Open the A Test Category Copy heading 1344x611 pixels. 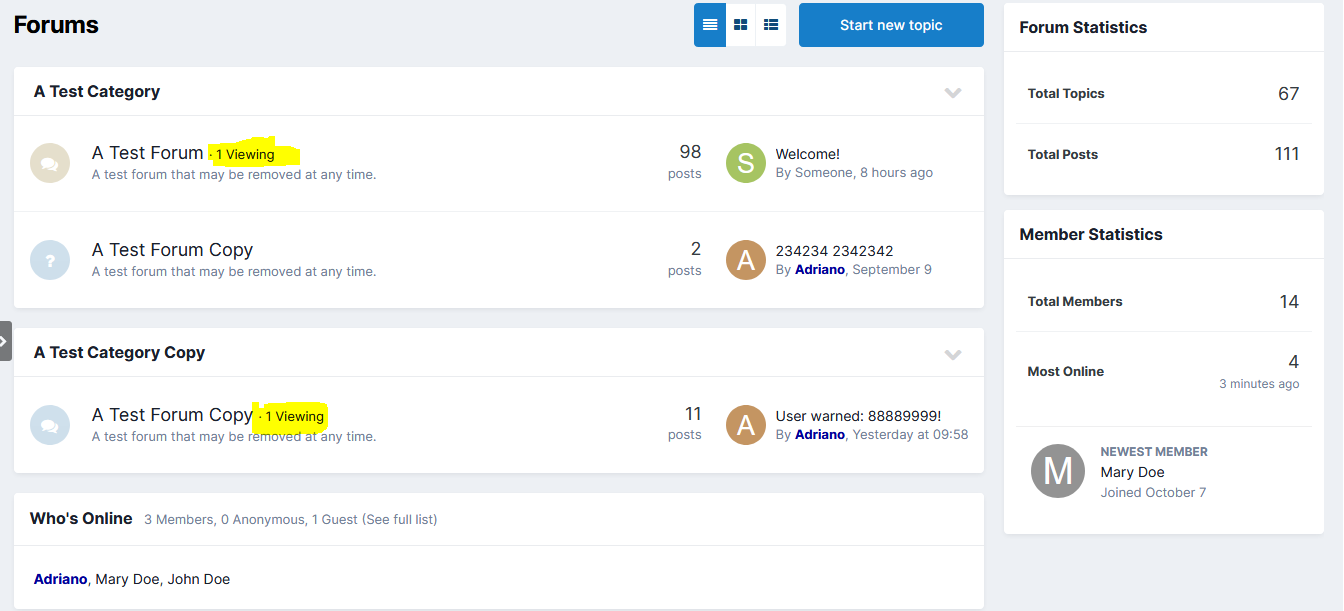click(119, 352)
